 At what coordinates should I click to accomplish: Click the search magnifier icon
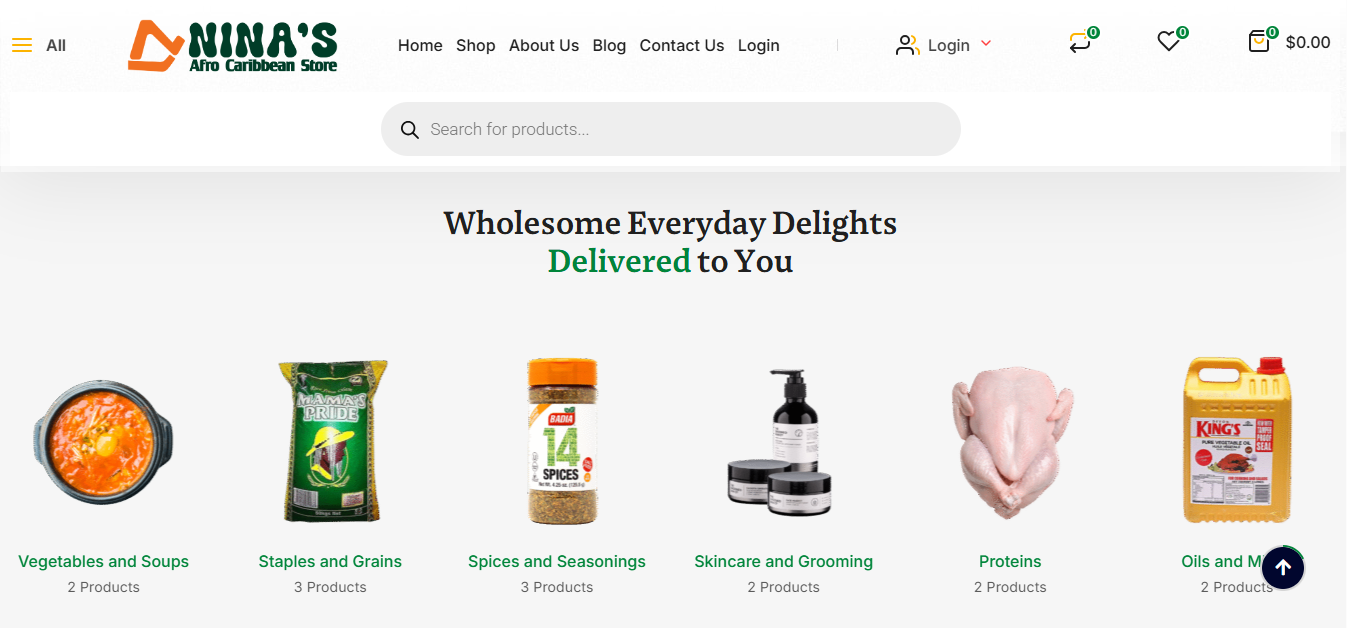pos(409,129)
